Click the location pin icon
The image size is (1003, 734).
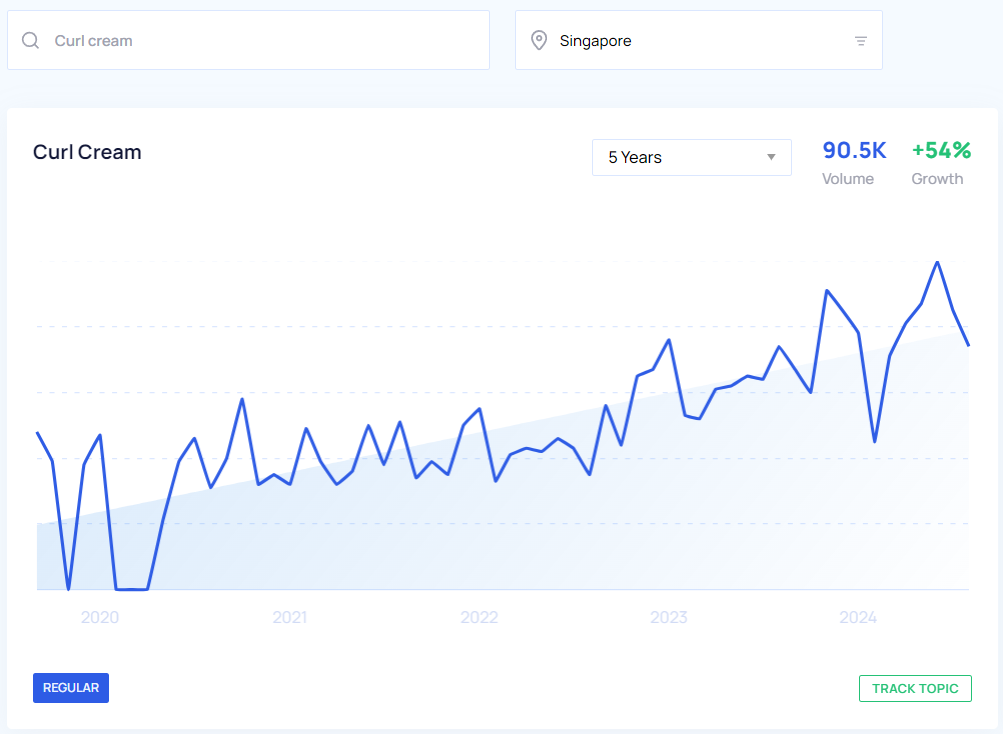pos(539,41)
